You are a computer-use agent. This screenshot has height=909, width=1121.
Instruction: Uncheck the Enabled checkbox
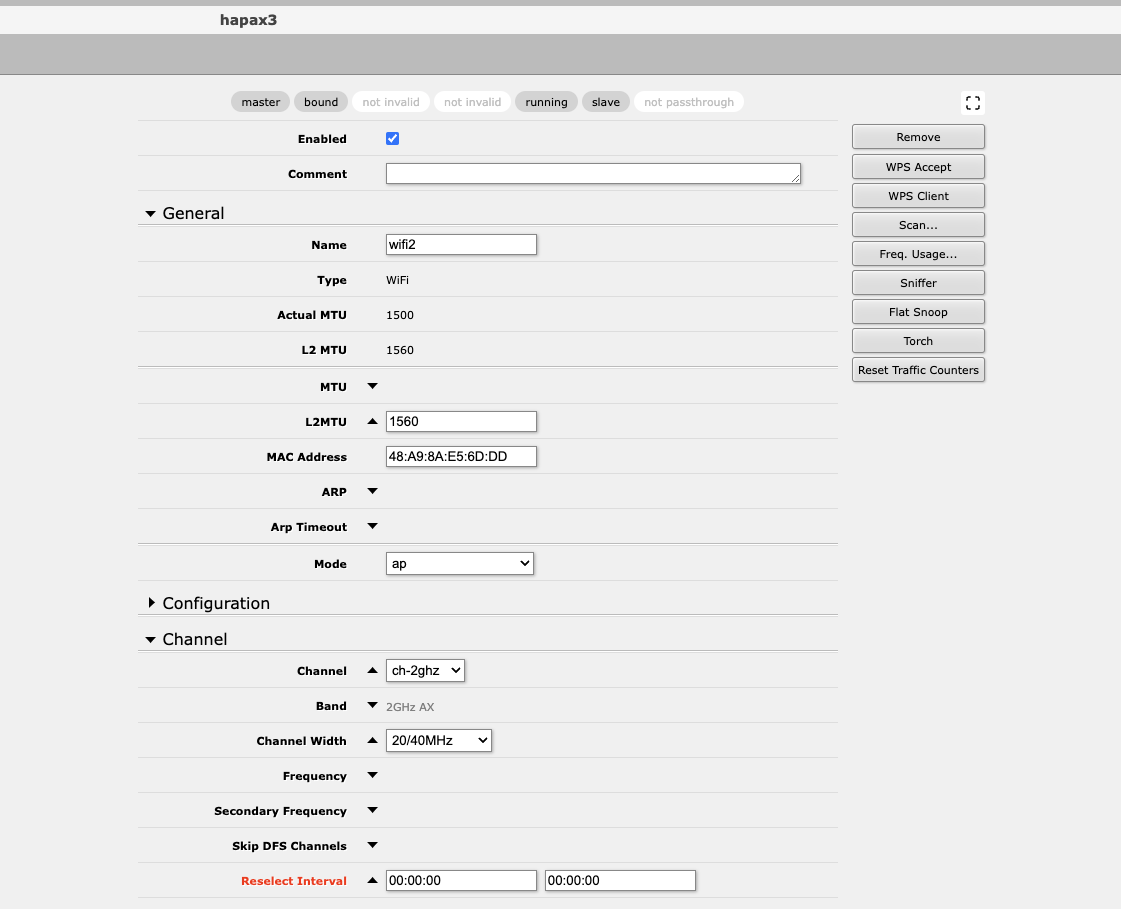(x=392, y=138)
